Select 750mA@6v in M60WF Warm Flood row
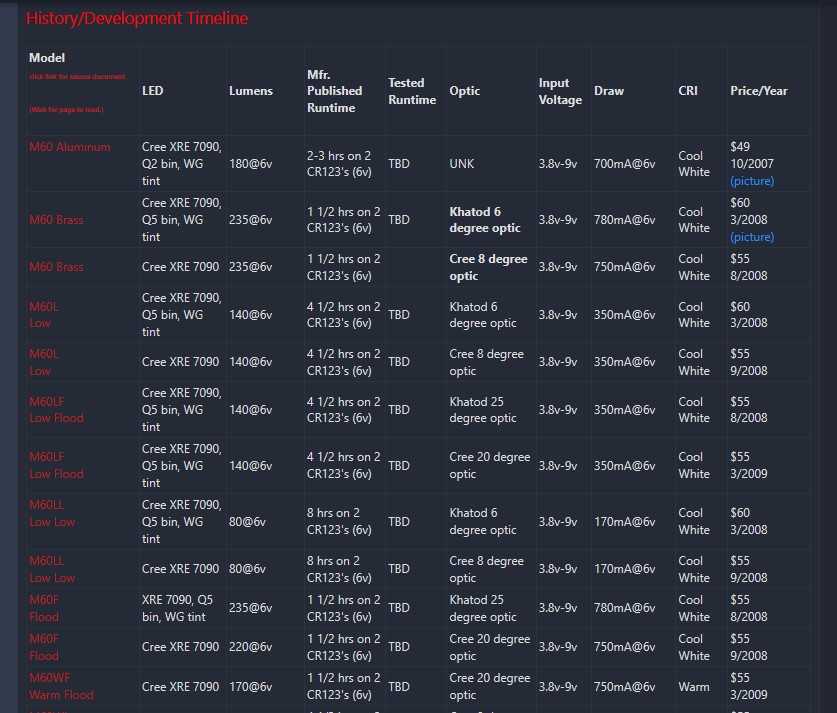The width and height of the screenshot is (837, 713). [625, 686]
